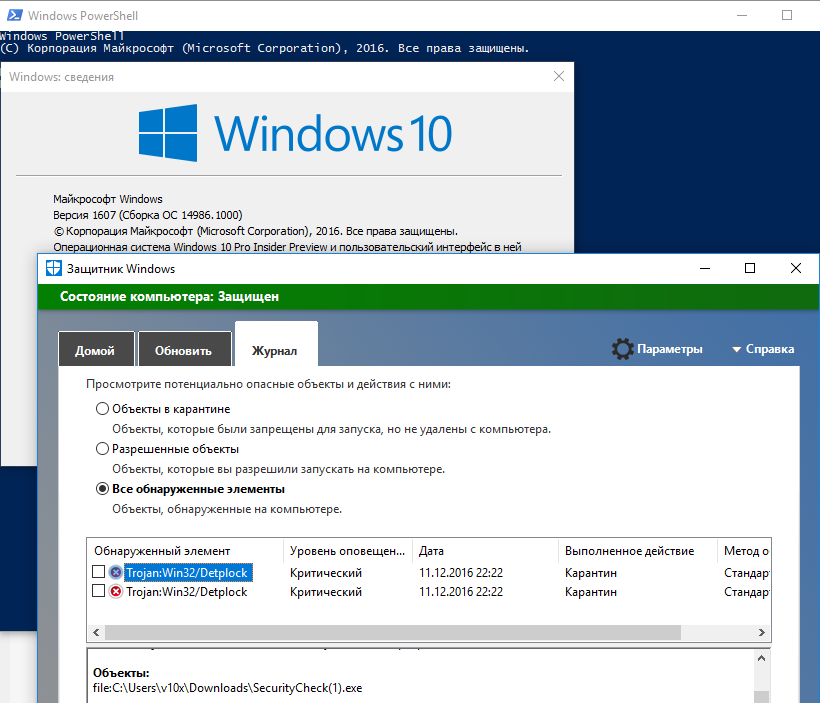Click date 11.12.2016 22:22 in the second row
The image size is (820, 703).
[461, 592]
